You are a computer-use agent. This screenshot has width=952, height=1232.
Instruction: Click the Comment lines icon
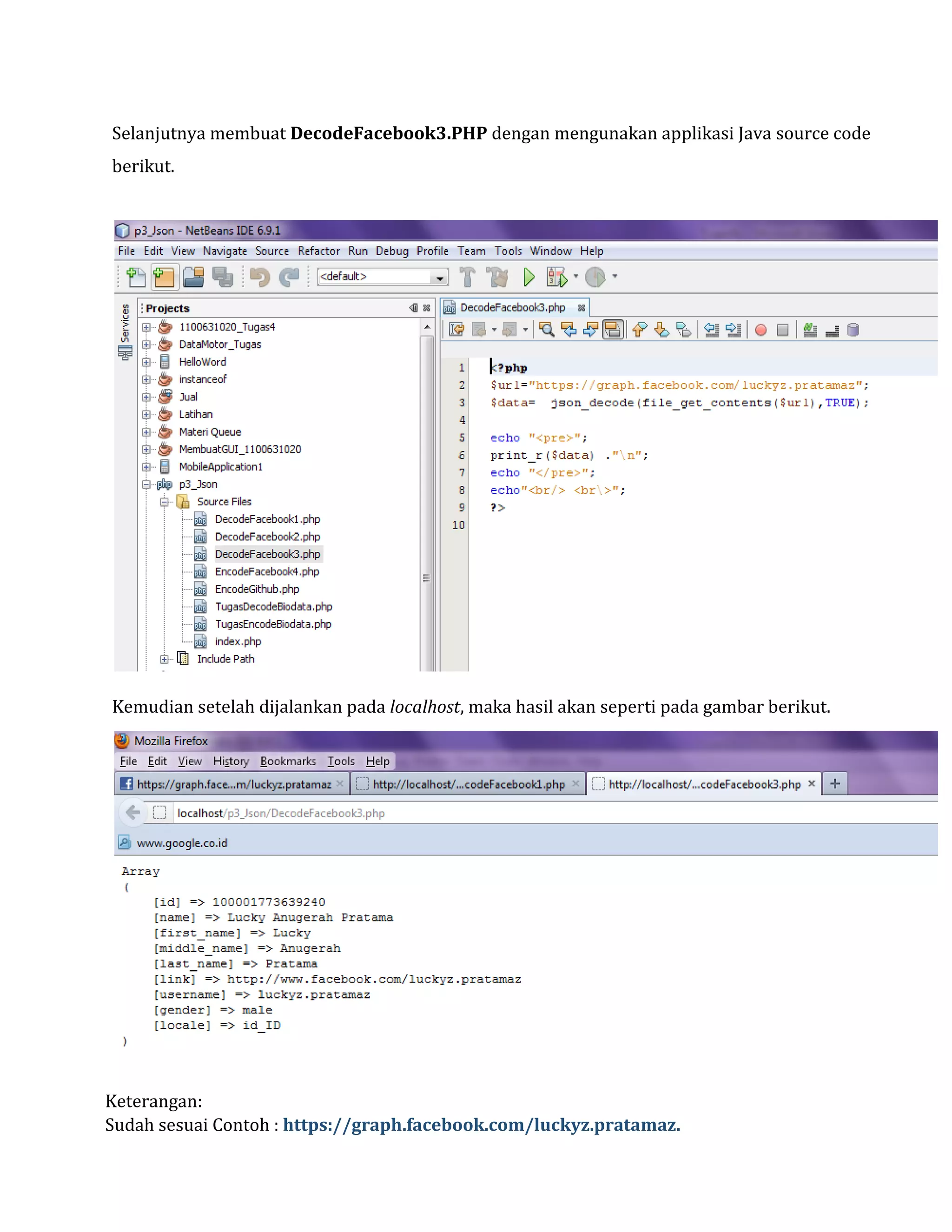pyautogui.click(x=810, y=330)
